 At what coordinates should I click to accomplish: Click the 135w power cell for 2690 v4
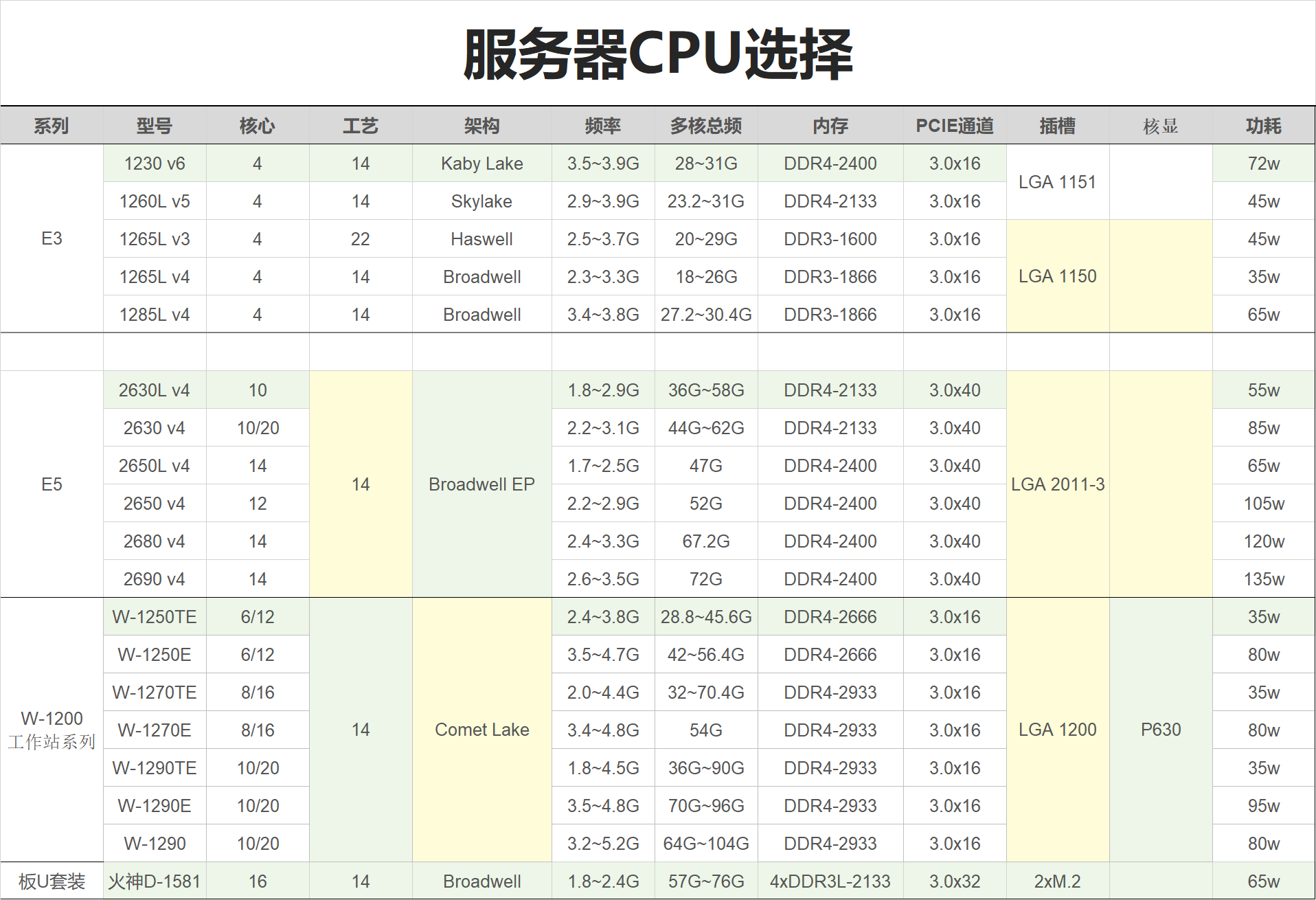coord(1264,578)
